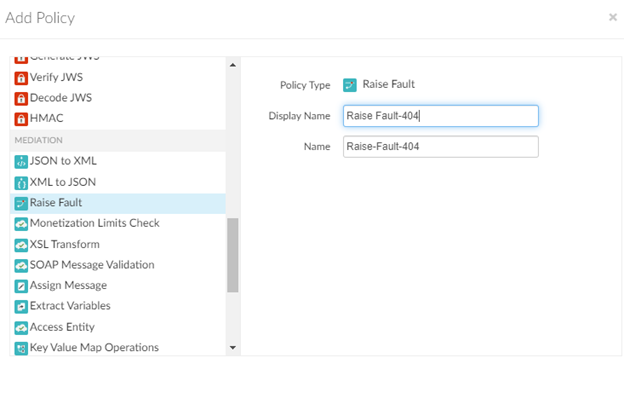Click the Raise Fault policy type icon

click(x=350, y=85)
